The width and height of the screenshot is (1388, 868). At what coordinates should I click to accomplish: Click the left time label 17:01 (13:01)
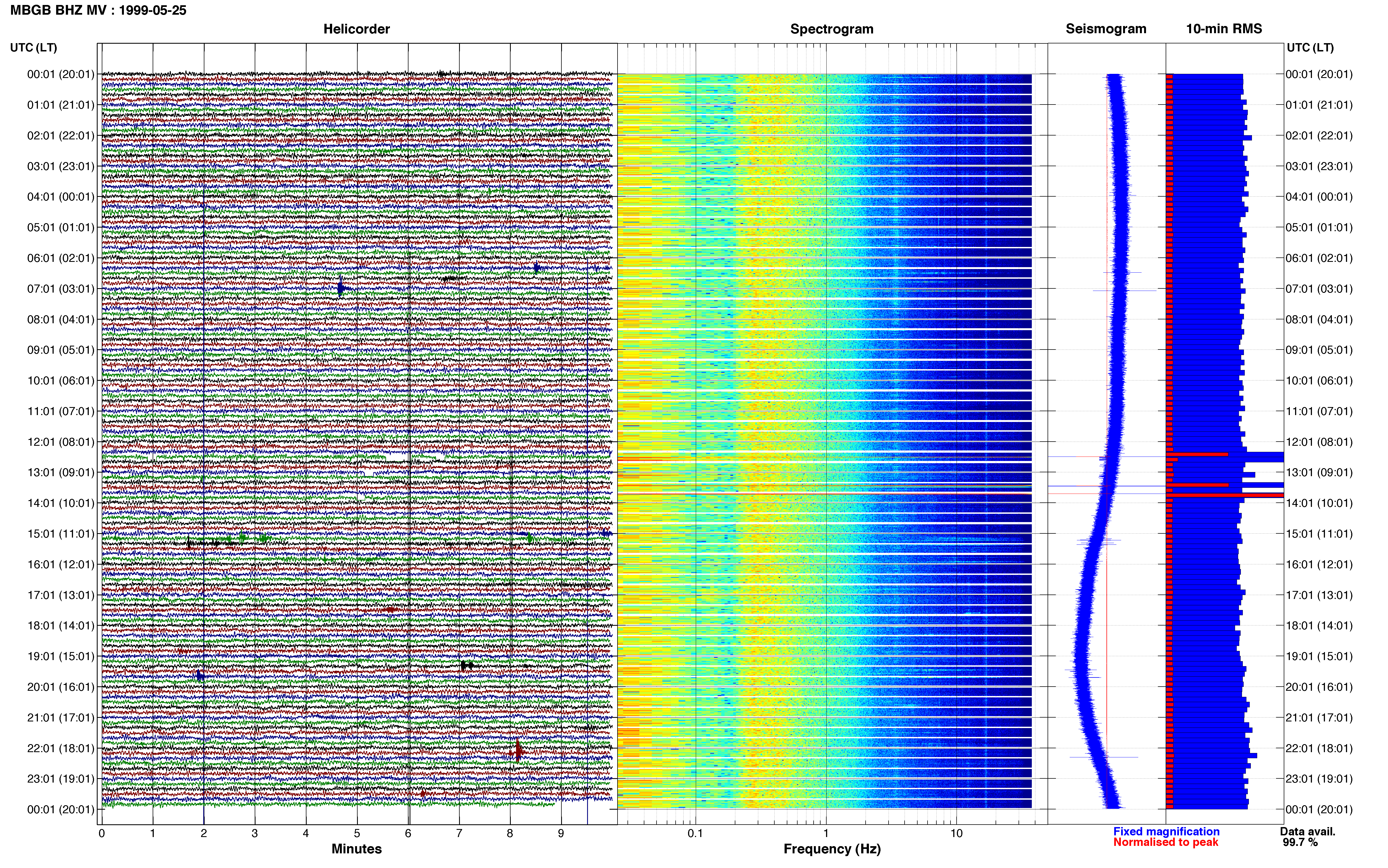click(x=60, y=595)
